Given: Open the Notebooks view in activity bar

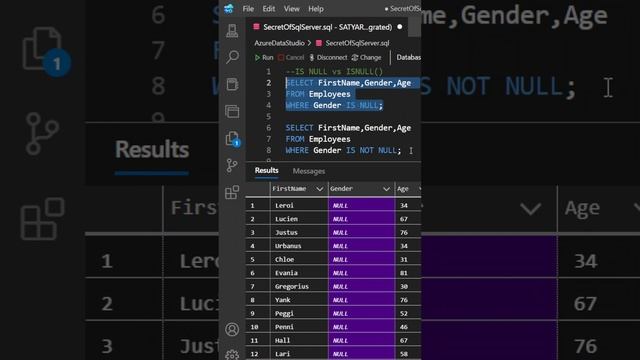Looking at the screenshot, I should coord(232,84).
